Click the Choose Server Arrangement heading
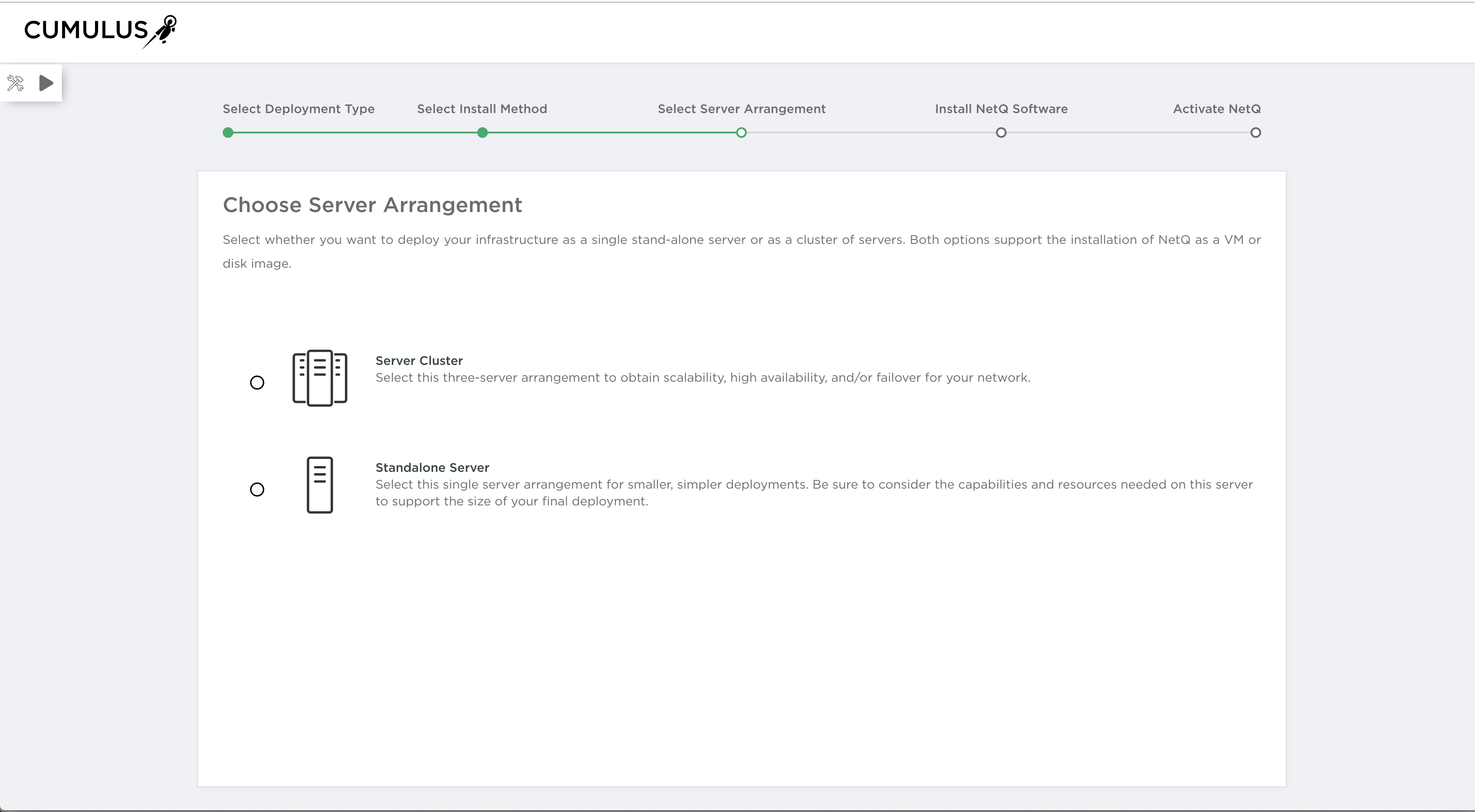Viewport: 1475px width, 812px height. pos(373,205)
